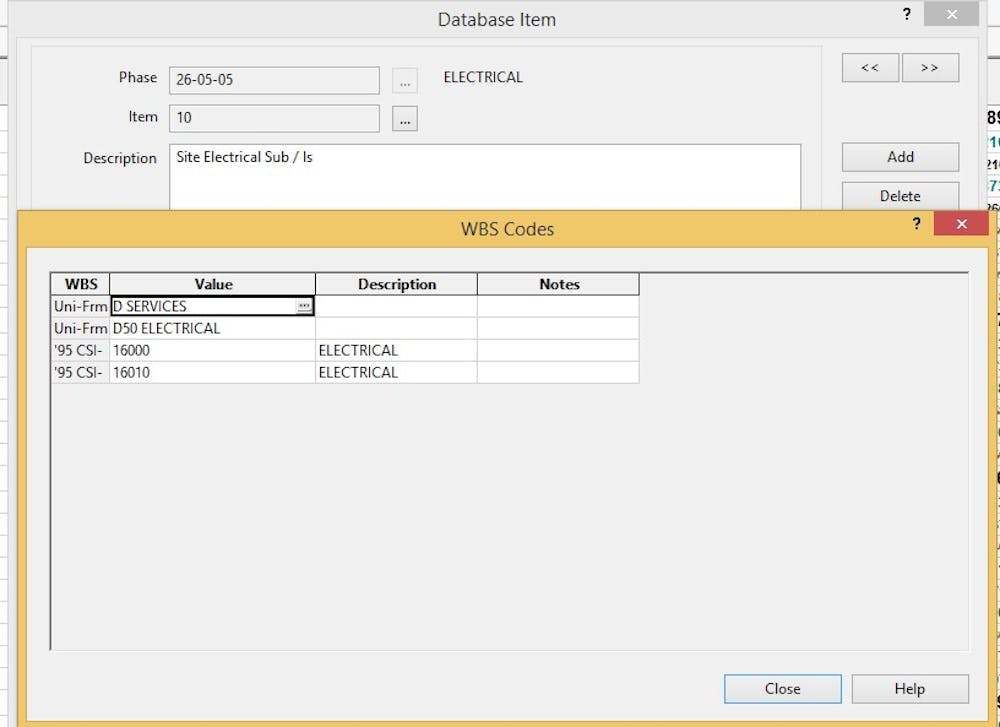Click into the Description text box
This screenshot has width=1000, height=727.
[485, 177]
